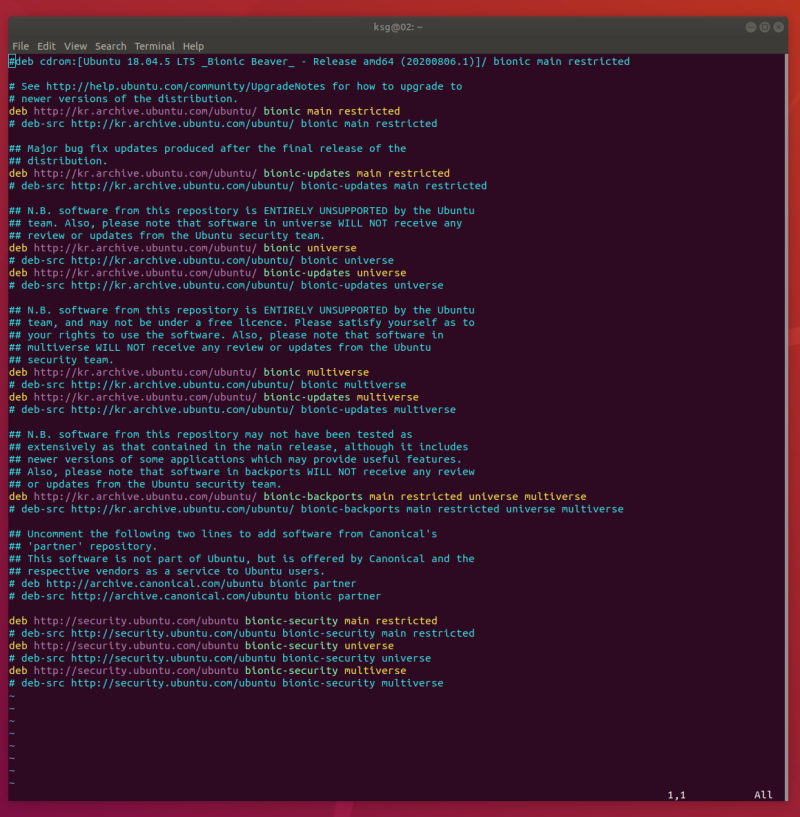The height and width of the screenshot is (817, 800).
Task: Click 'may not have been tested as' comment line
Action: (211, 435)
